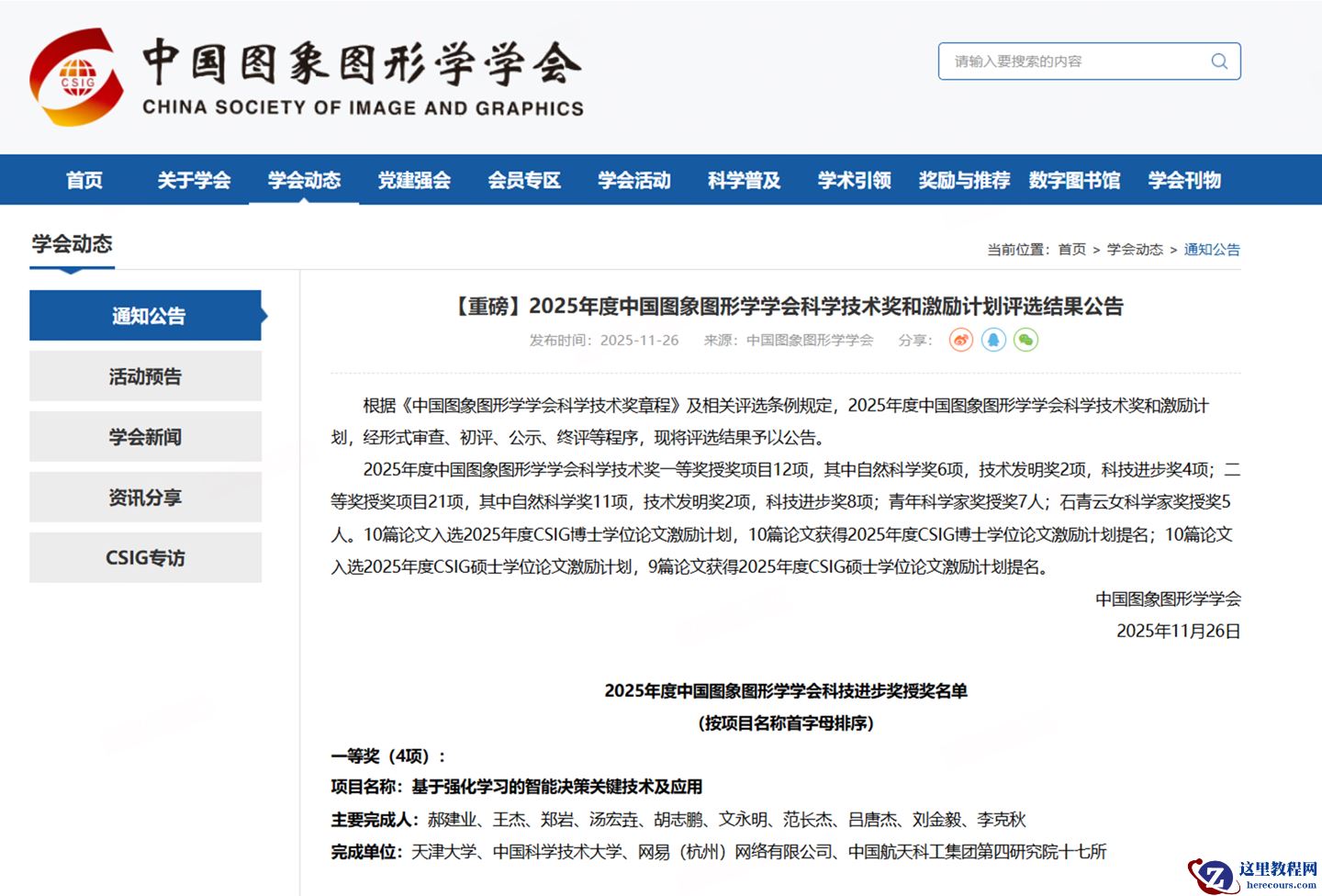The width and height of the screenshot is (1322, 896).
Task: Select 资讯分享 in the sidebar
Action: 145,498
